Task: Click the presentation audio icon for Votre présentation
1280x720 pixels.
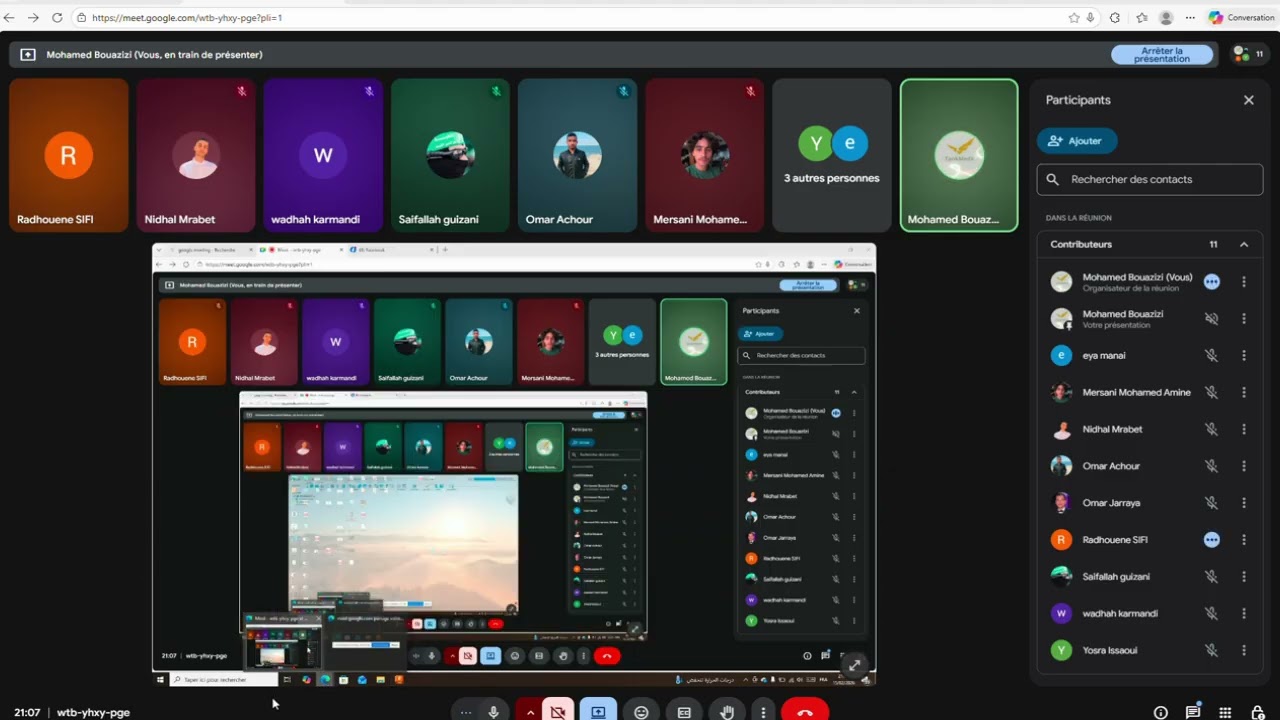Action: pyautogui.click(x=1211, y=319)
